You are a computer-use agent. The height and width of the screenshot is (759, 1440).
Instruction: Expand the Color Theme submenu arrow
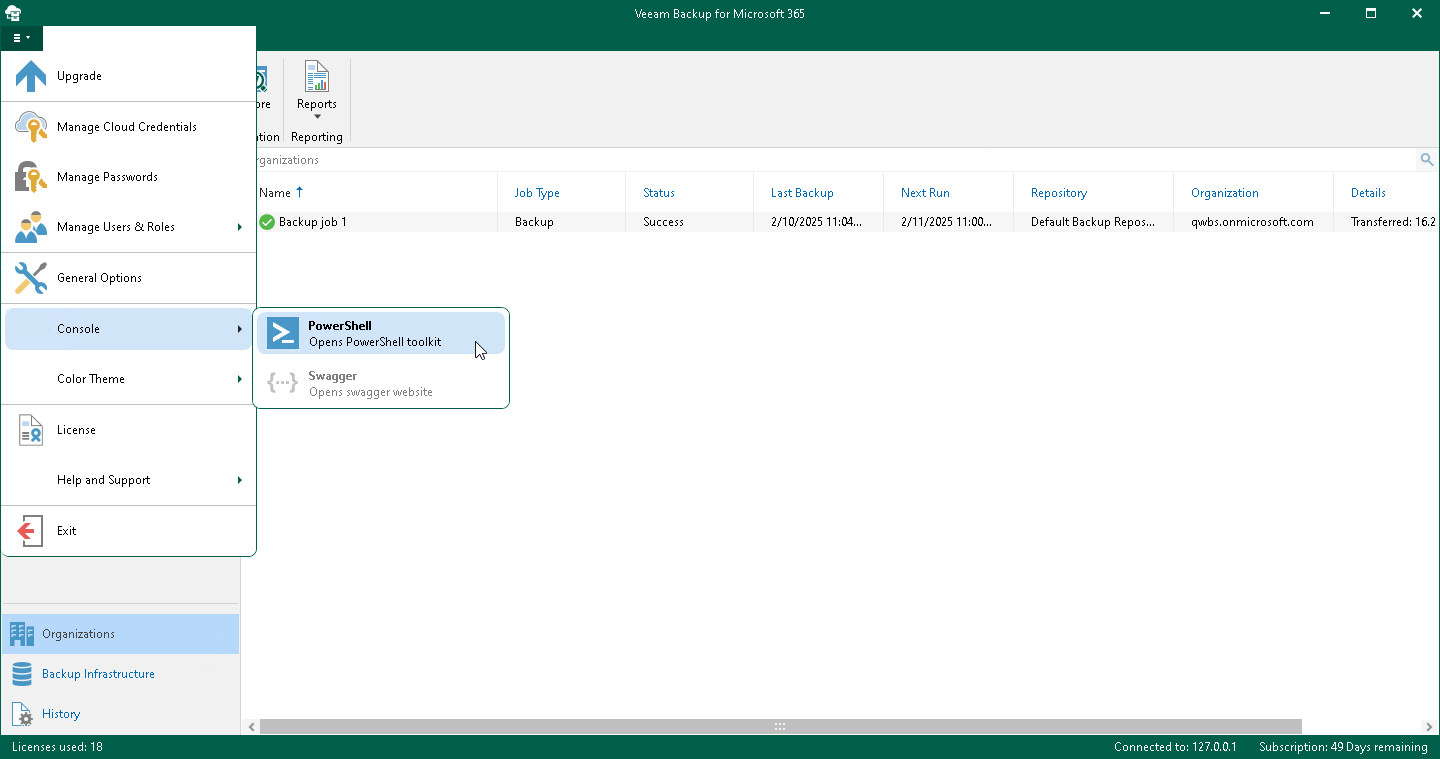coord(240,379)
